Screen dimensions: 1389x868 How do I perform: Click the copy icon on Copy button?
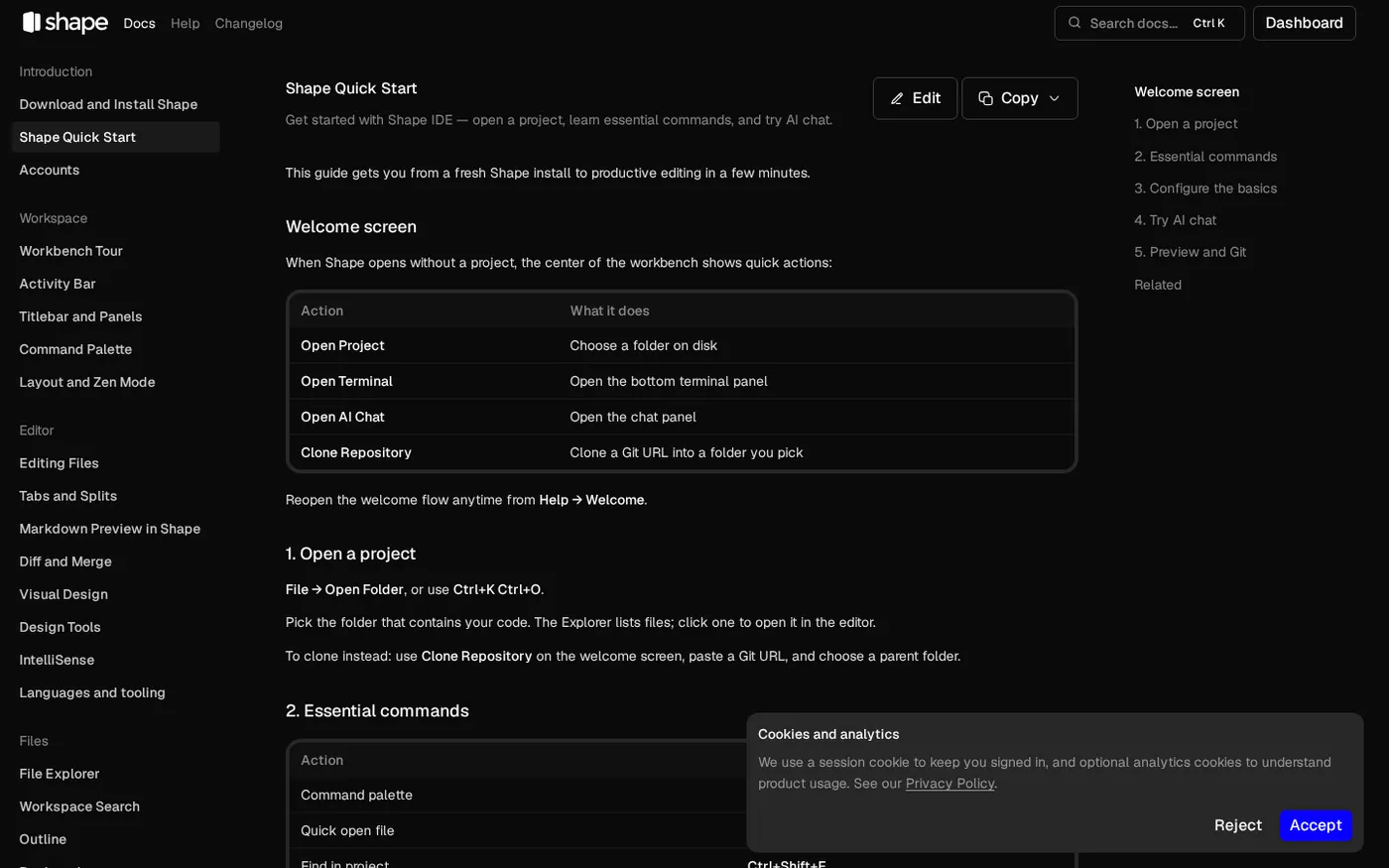point(985,98)
